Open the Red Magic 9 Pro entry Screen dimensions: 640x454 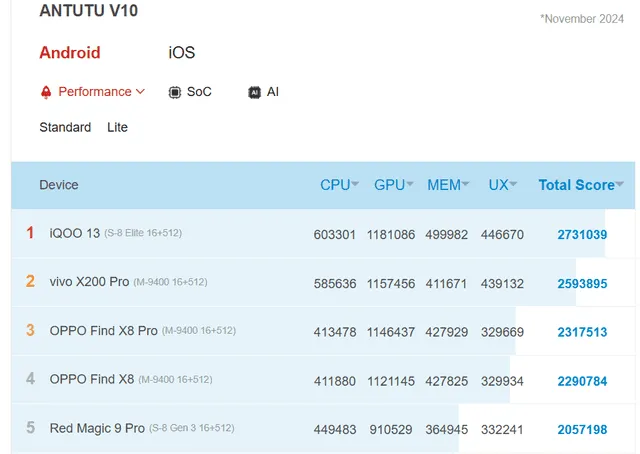[x=97, y=428]
